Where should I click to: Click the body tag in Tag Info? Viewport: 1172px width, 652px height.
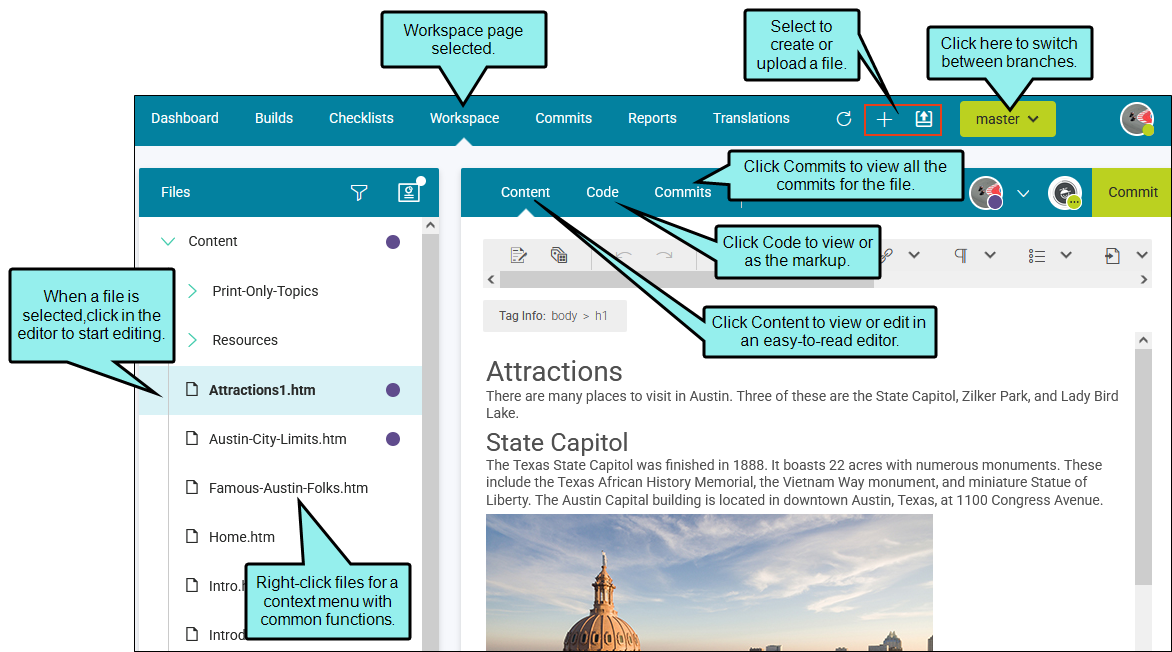tap(564, 316)
